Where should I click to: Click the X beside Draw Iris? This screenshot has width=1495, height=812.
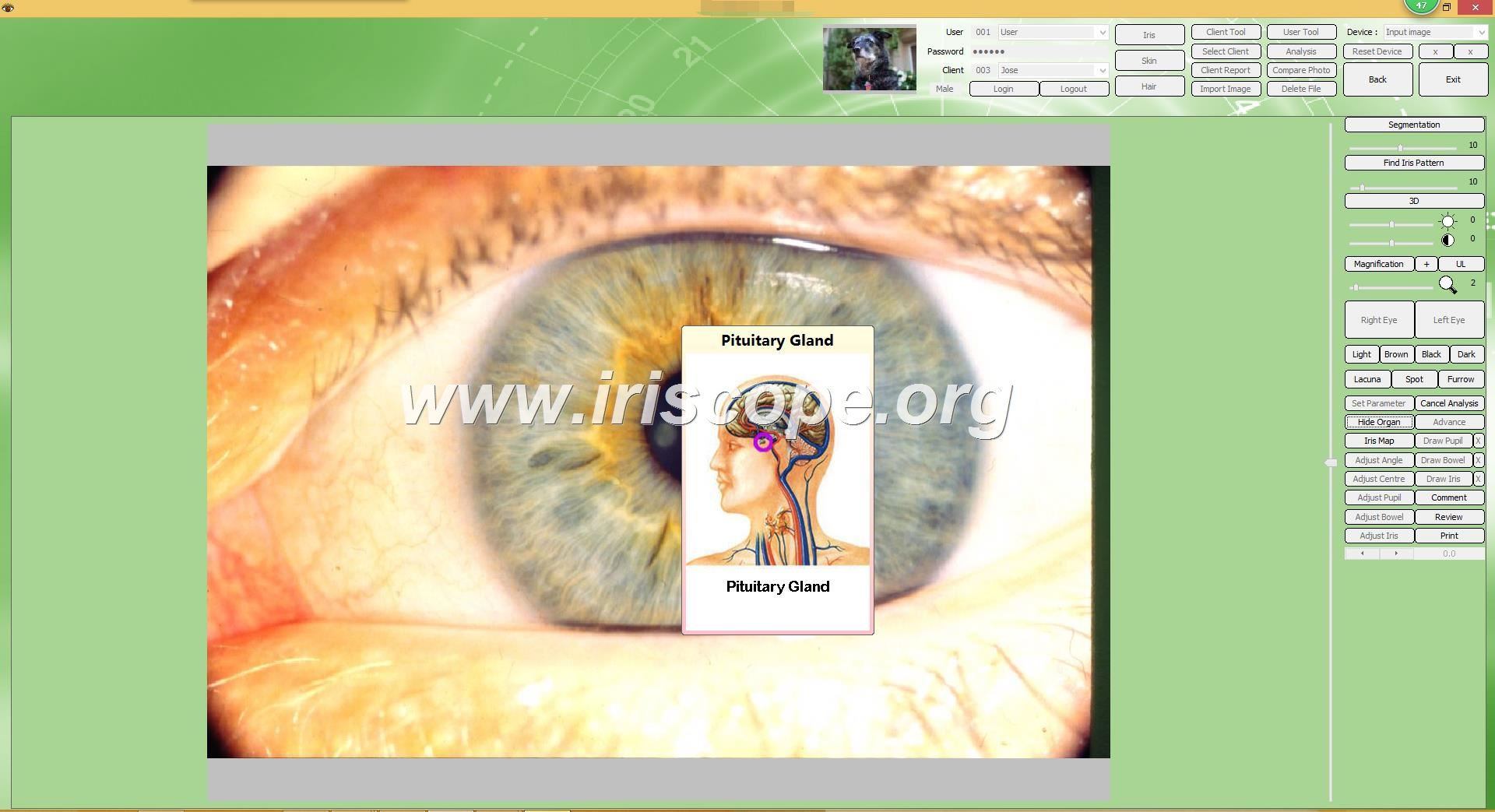[1478, 479]
